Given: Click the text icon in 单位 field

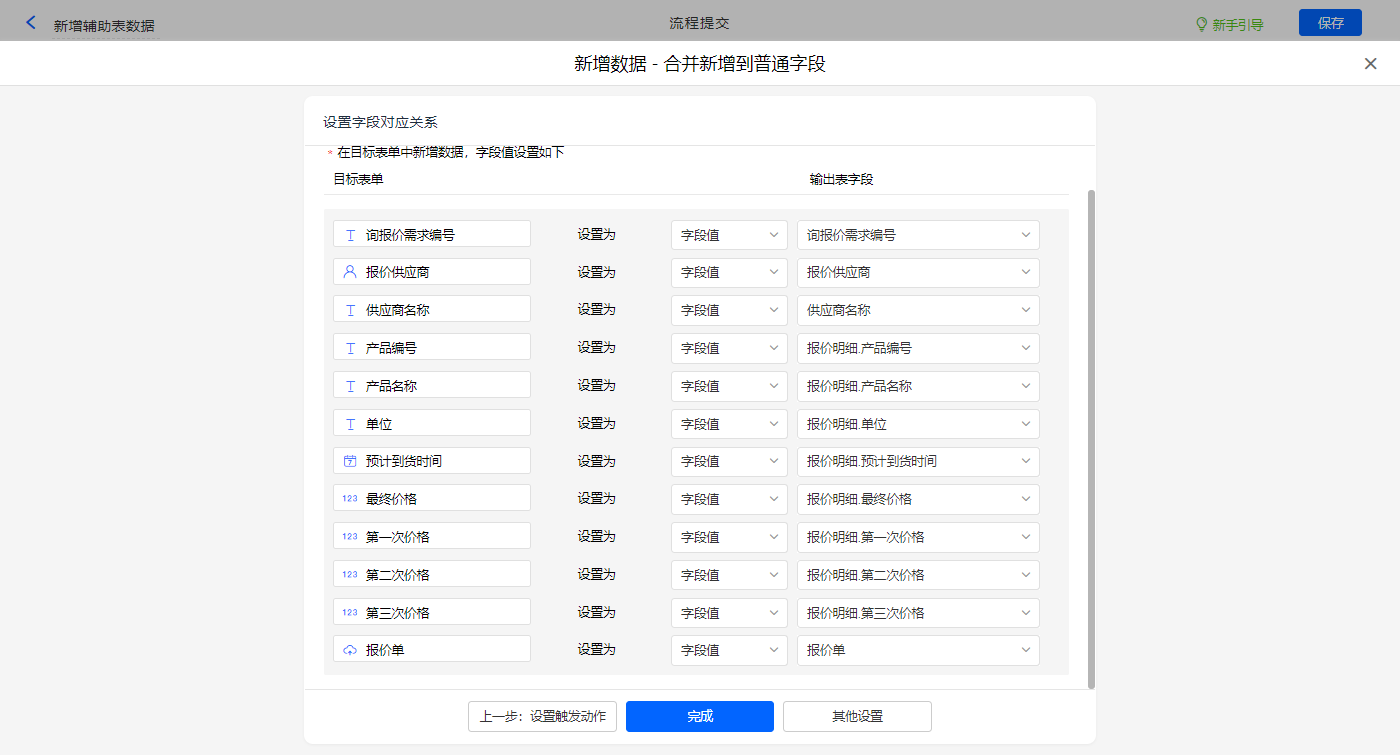Looking at the screenshot, I should (350, 424).
